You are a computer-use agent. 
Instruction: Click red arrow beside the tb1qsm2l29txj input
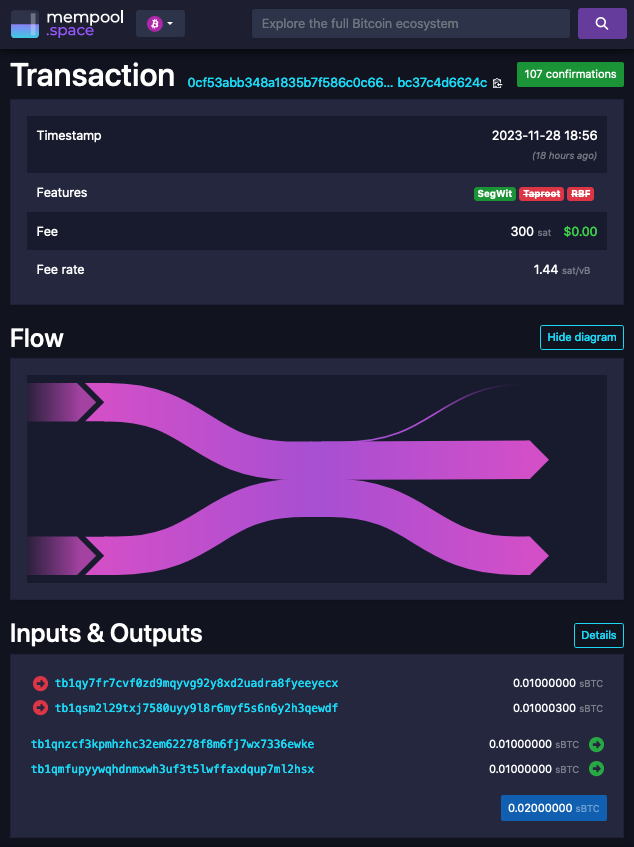click(x=41, y=707)
